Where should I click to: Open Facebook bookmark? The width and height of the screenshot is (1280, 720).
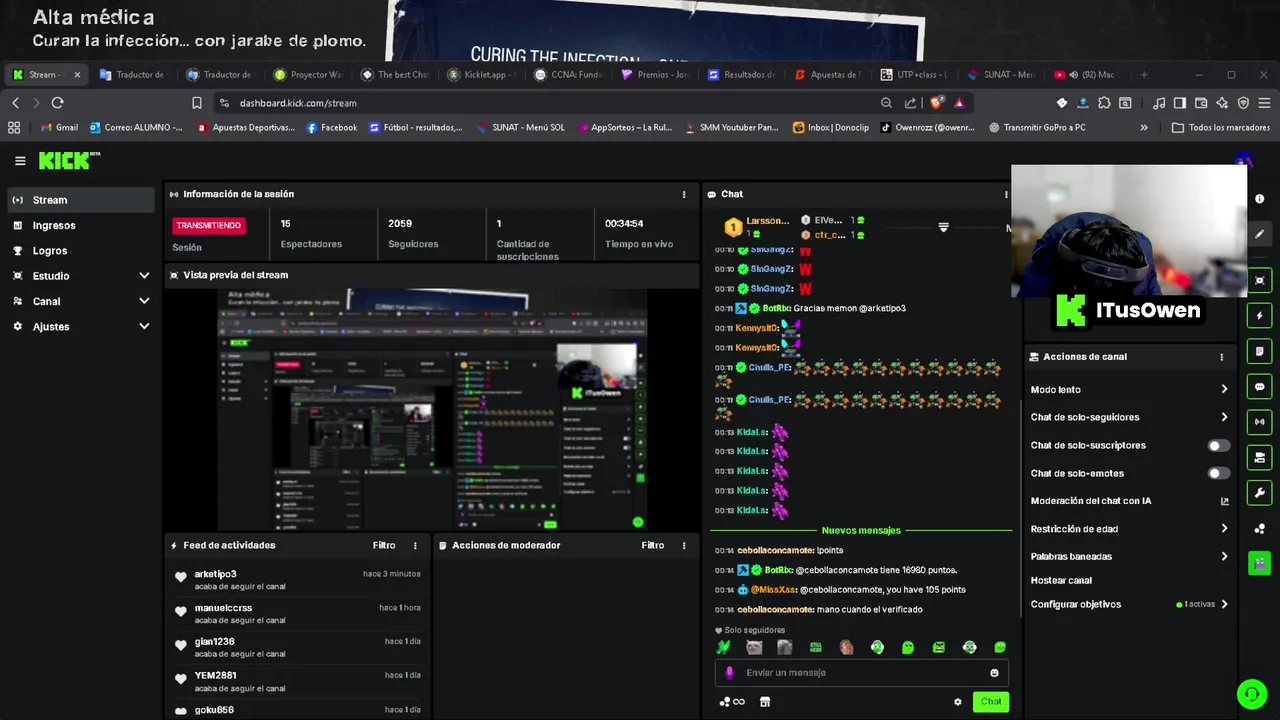click(x=331, y=127)
